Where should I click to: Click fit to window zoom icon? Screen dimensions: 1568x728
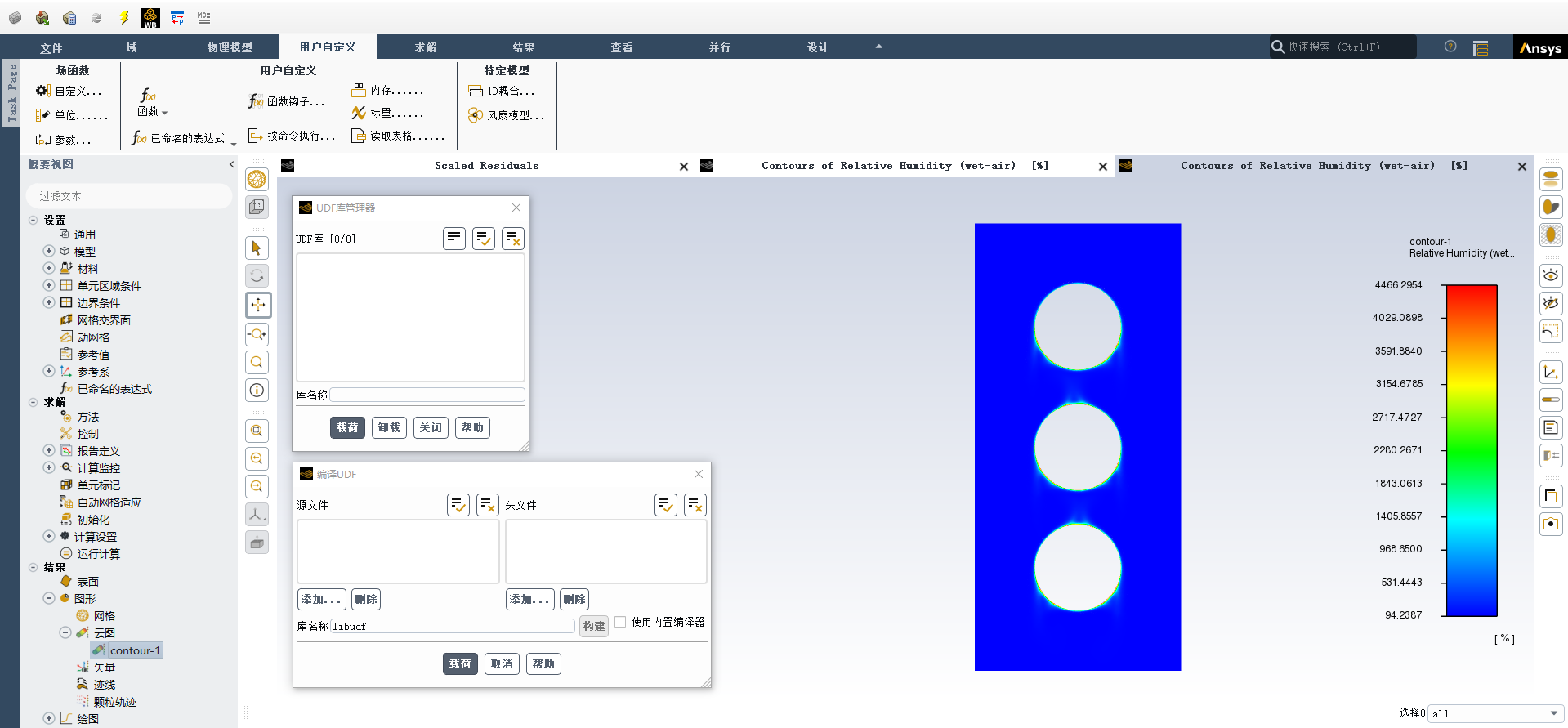click(x=257, y=431)
